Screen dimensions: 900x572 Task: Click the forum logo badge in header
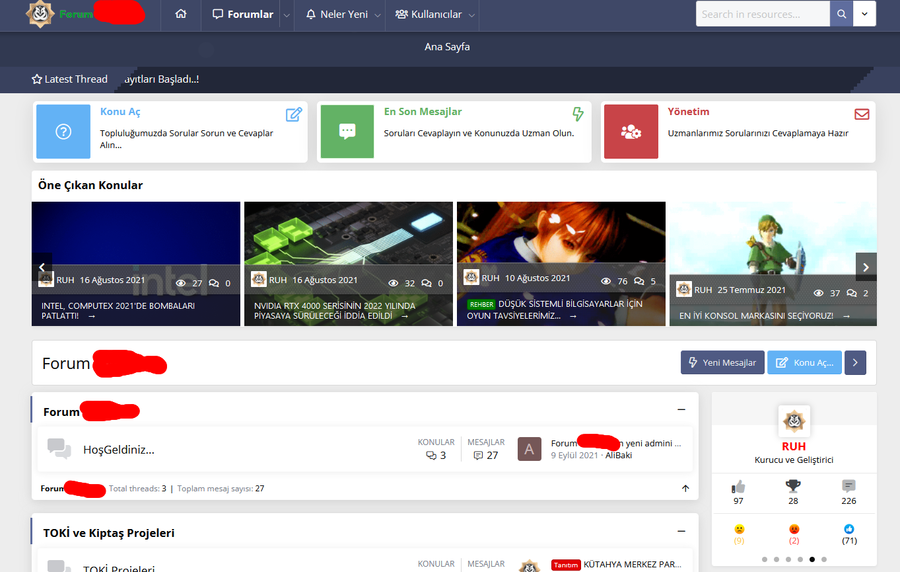pos(40,14)
